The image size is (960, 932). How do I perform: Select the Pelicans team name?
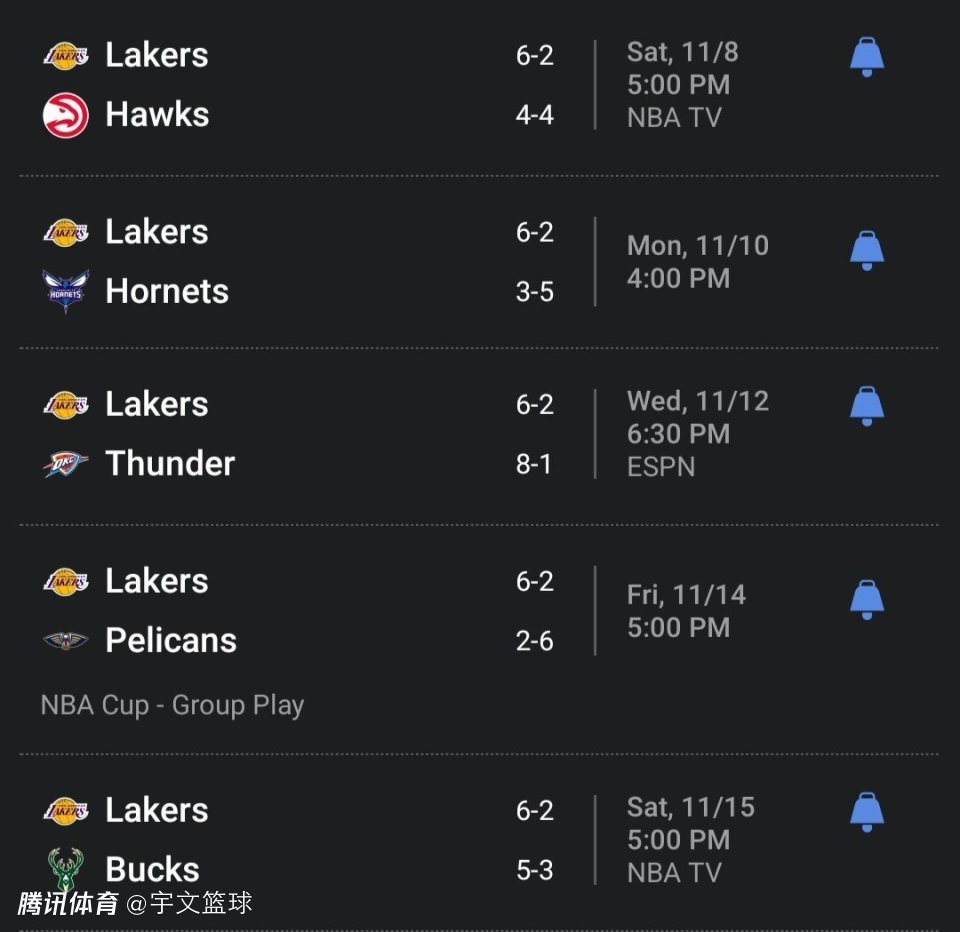(171, 640)
